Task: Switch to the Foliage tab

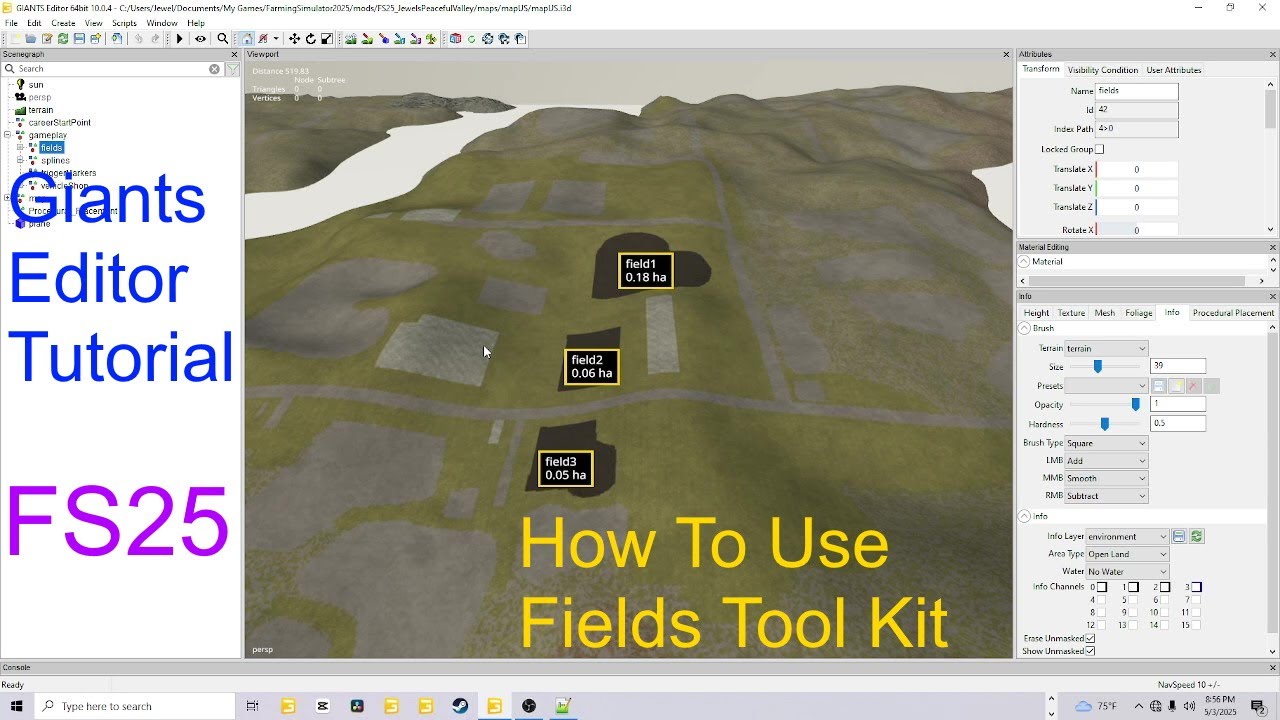Action: click(1138, 313)
